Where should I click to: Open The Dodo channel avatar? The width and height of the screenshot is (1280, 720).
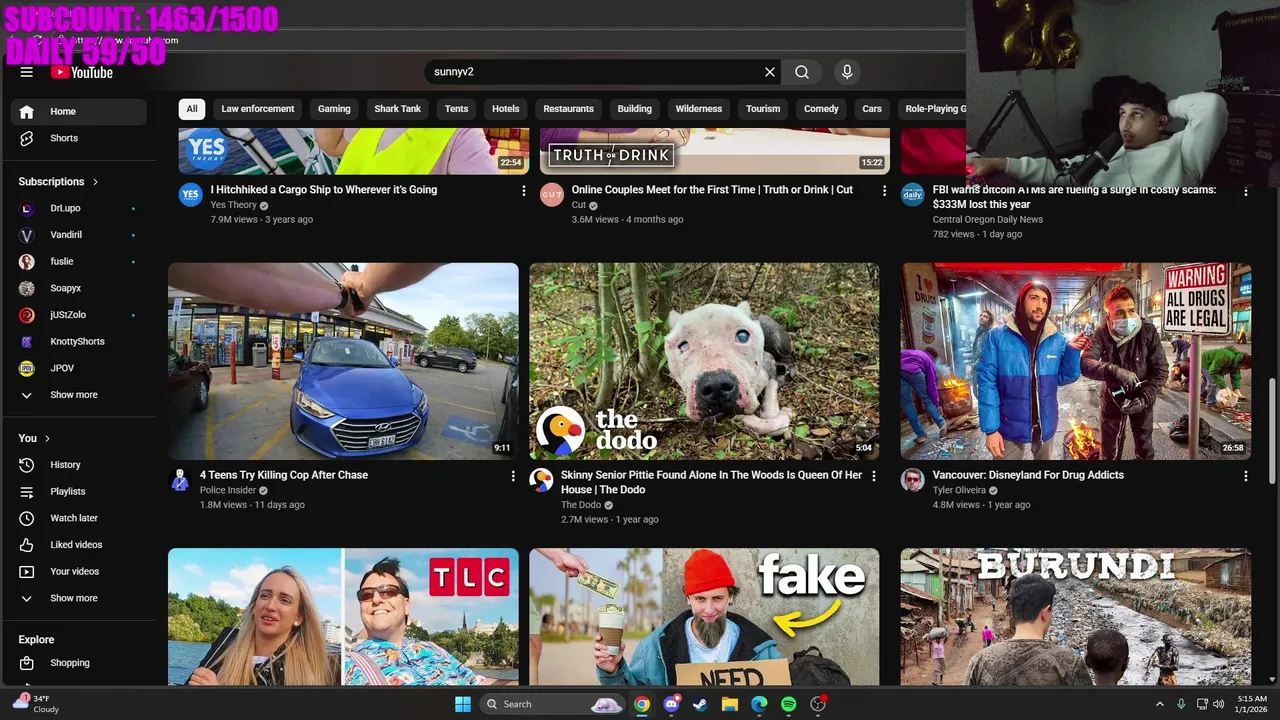[x=541, y=481]
